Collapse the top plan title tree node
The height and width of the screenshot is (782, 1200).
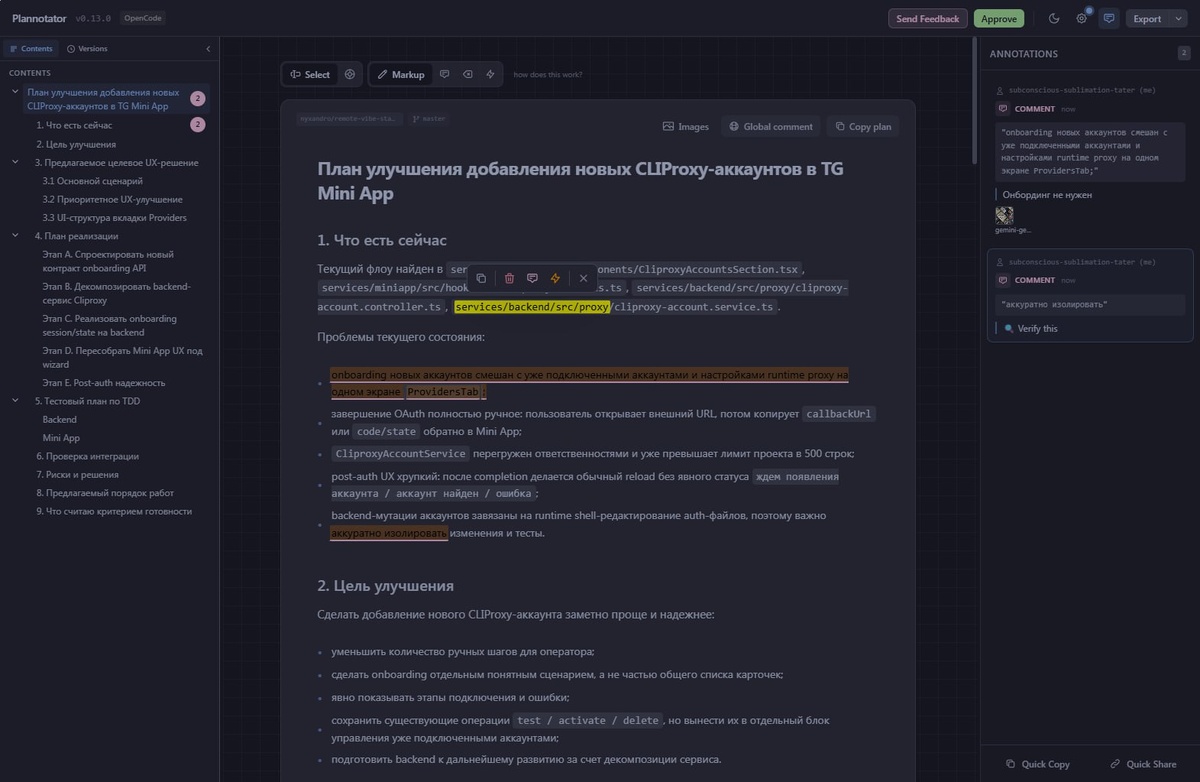pyautogui.click(x=15, y=92)
